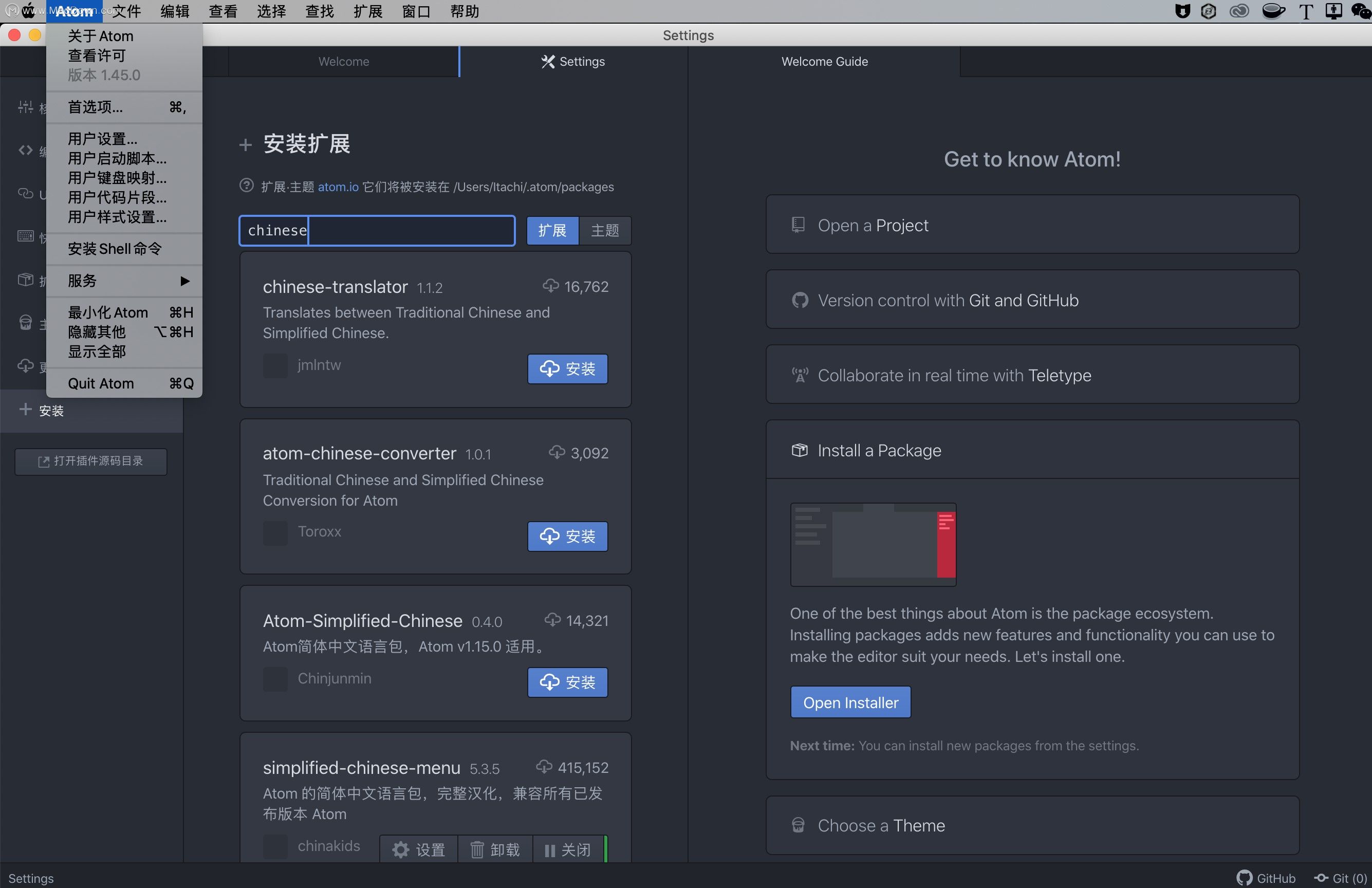Screen dimensions: 1372x888
Task: Expand Open a Project card
Action: (x=1032, y=225)
